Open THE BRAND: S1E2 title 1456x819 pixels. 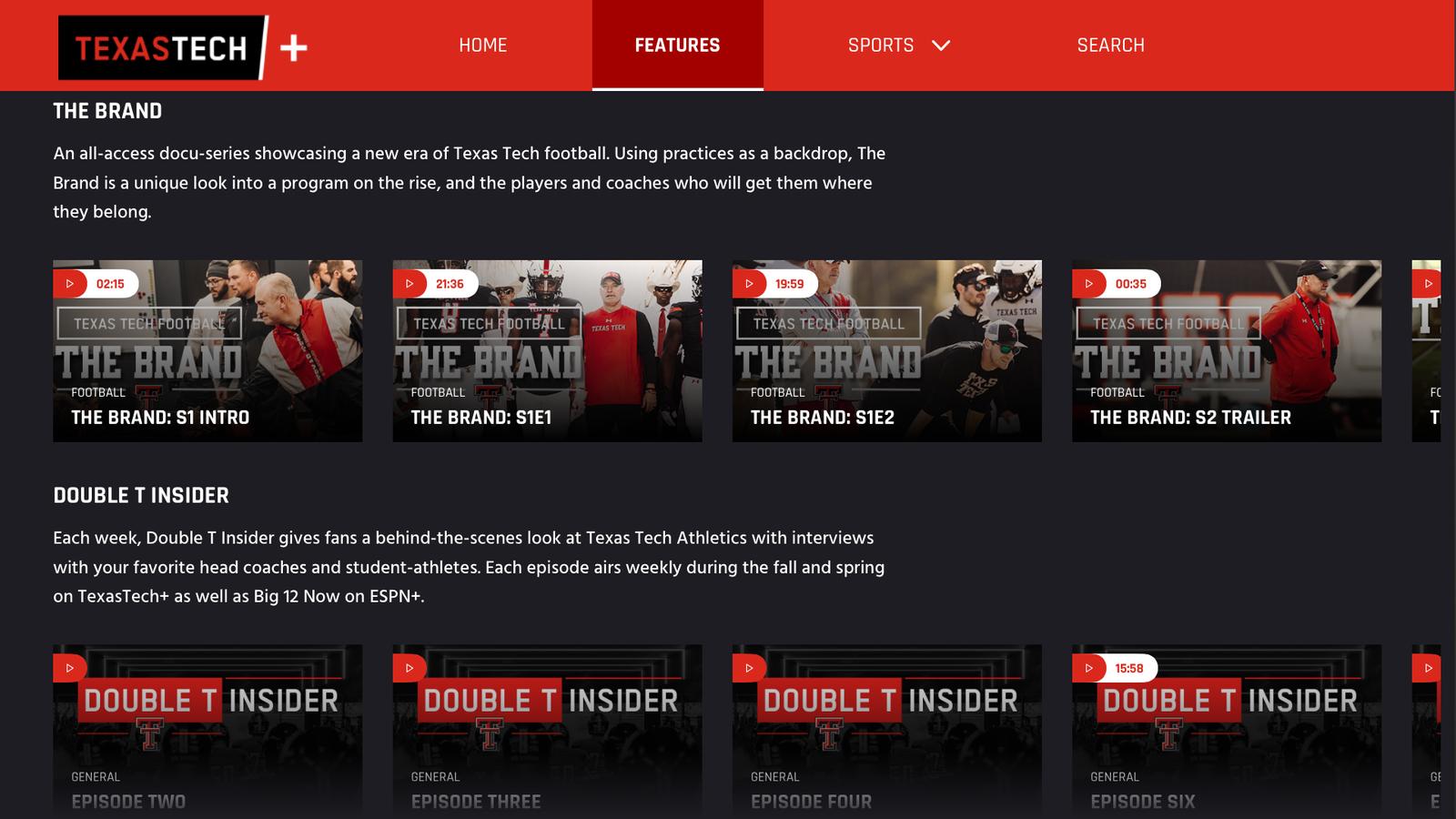pos(822,418)
